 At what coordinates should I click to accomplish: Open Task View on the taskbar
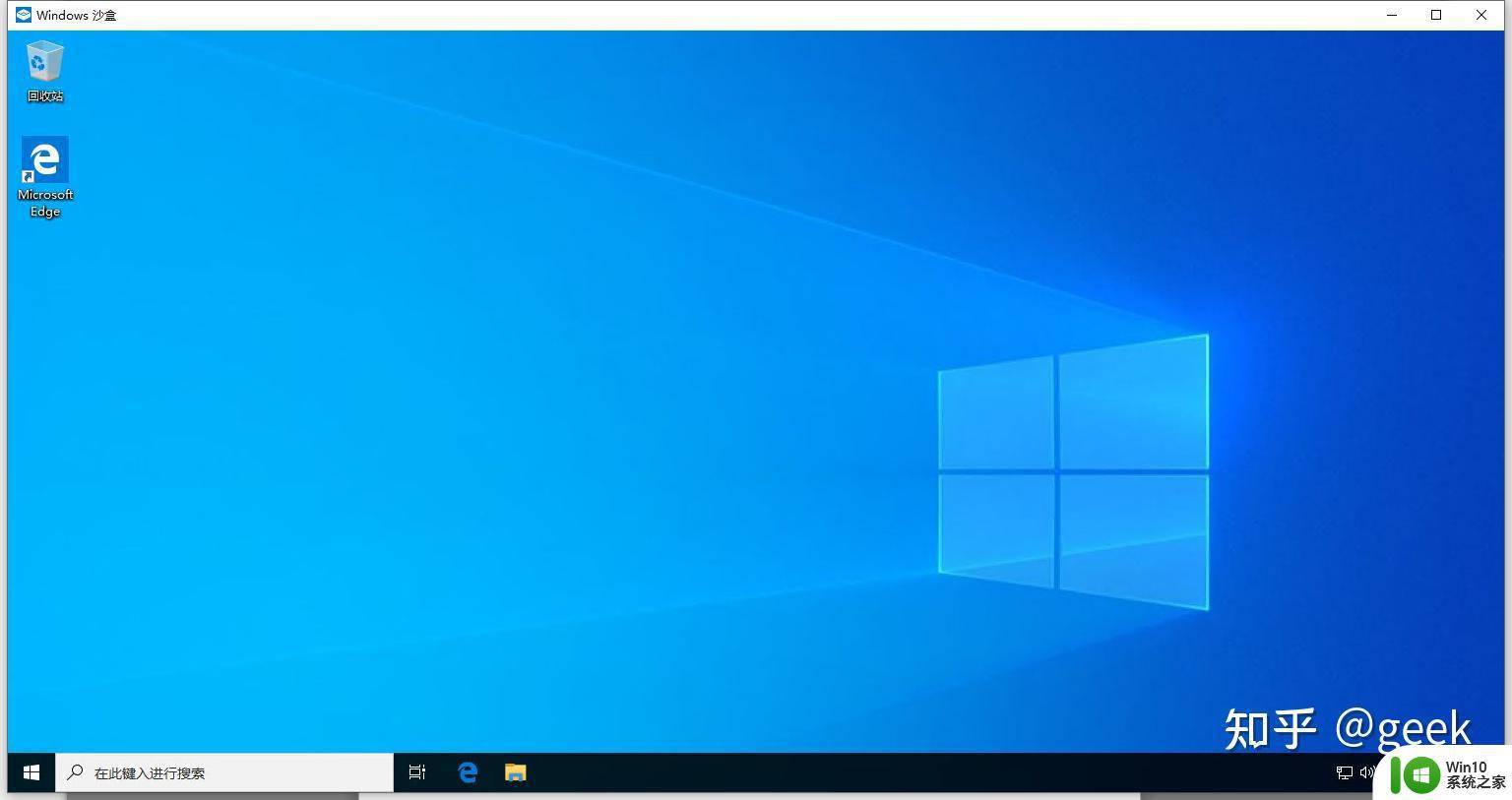(x=417, y=772)
